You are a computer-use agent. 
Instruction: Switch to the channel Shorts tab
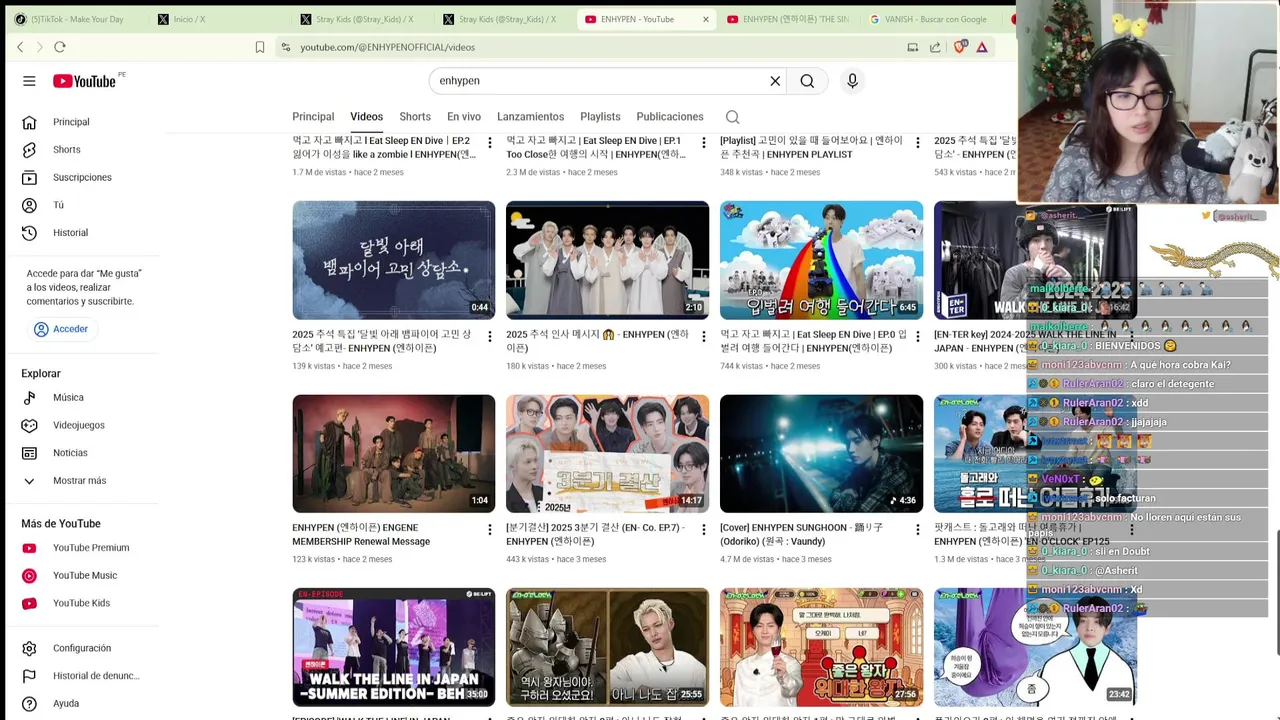[415, 117]
